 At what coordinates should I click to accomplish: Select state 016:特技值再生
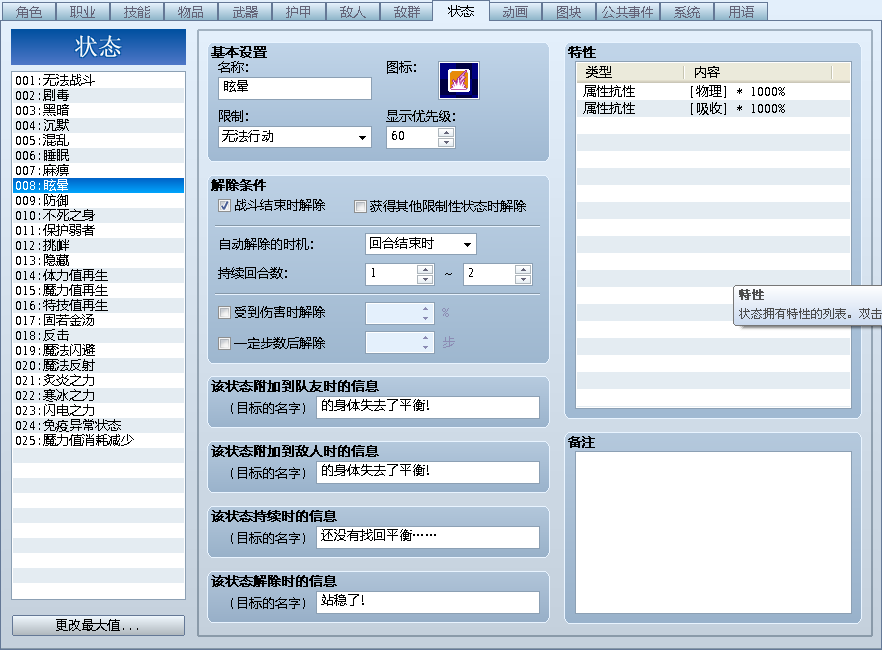click(x=98, y=305)
